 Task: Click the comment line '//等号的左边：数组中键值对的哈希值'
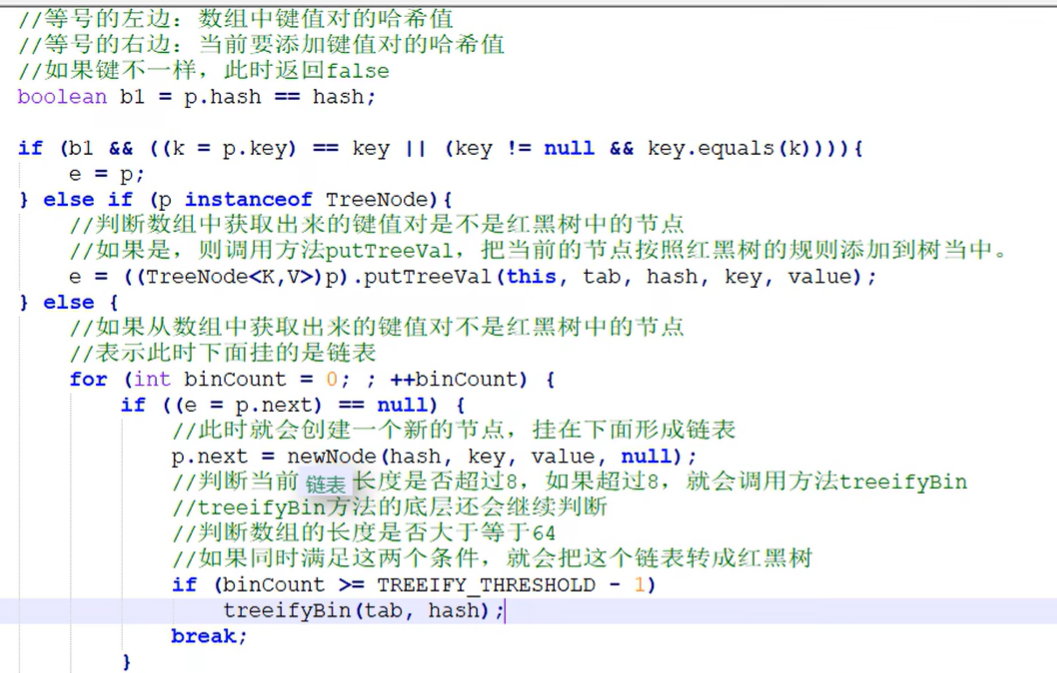(236, 19)
